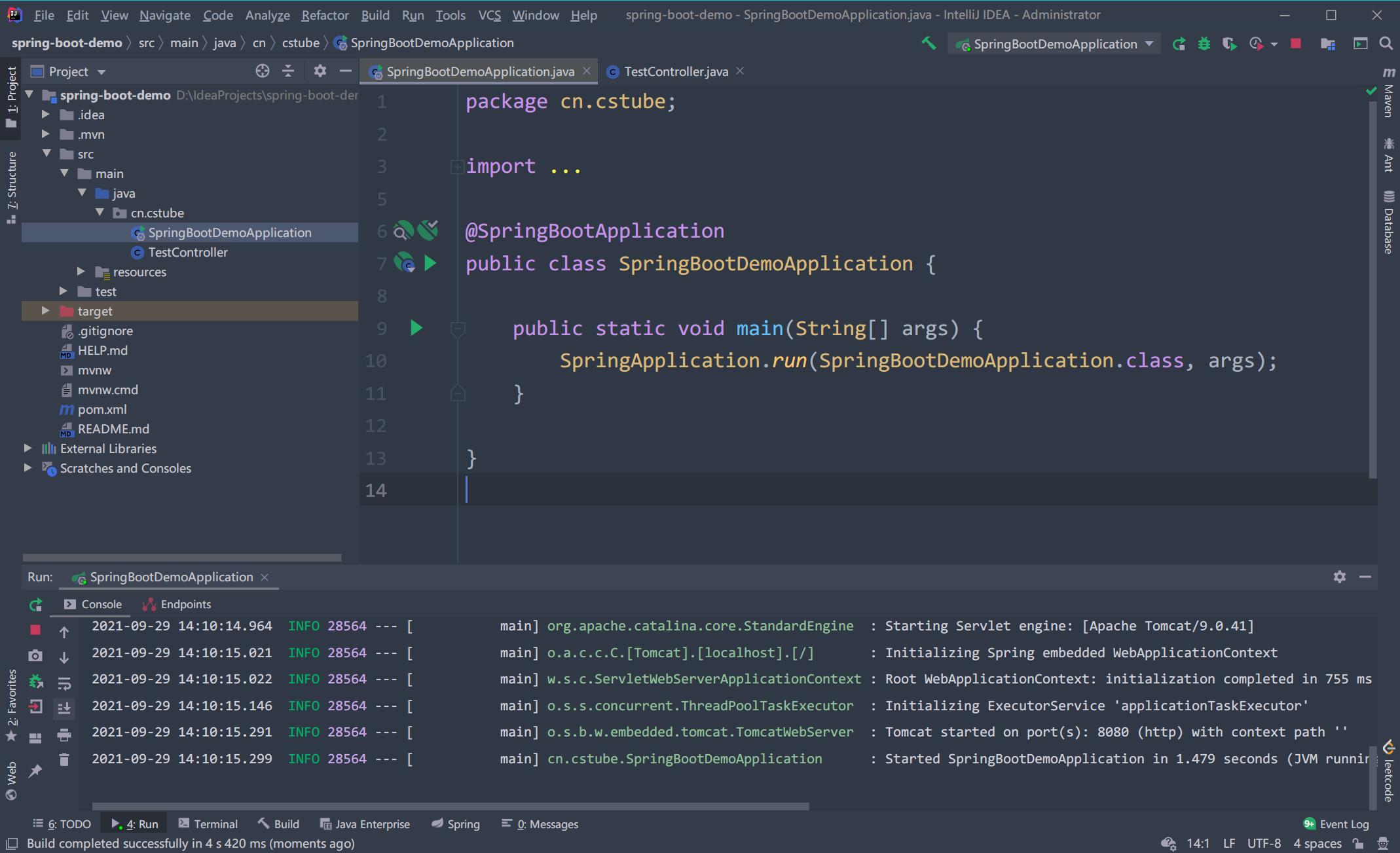Click the run gutter arrow on line 9
This screenshot has width=1400, height=853.
(416, 328)
